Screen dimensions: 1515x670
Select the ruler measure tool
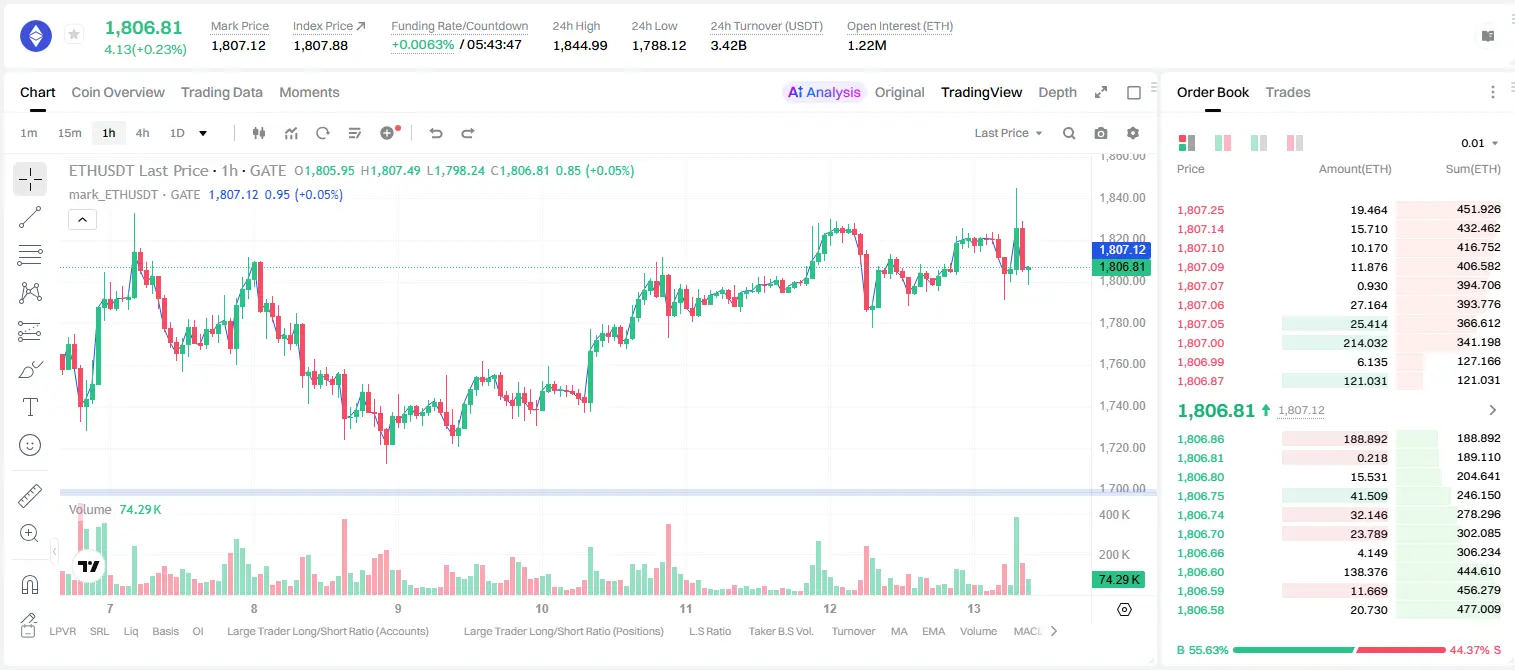(x=30, y=496)
